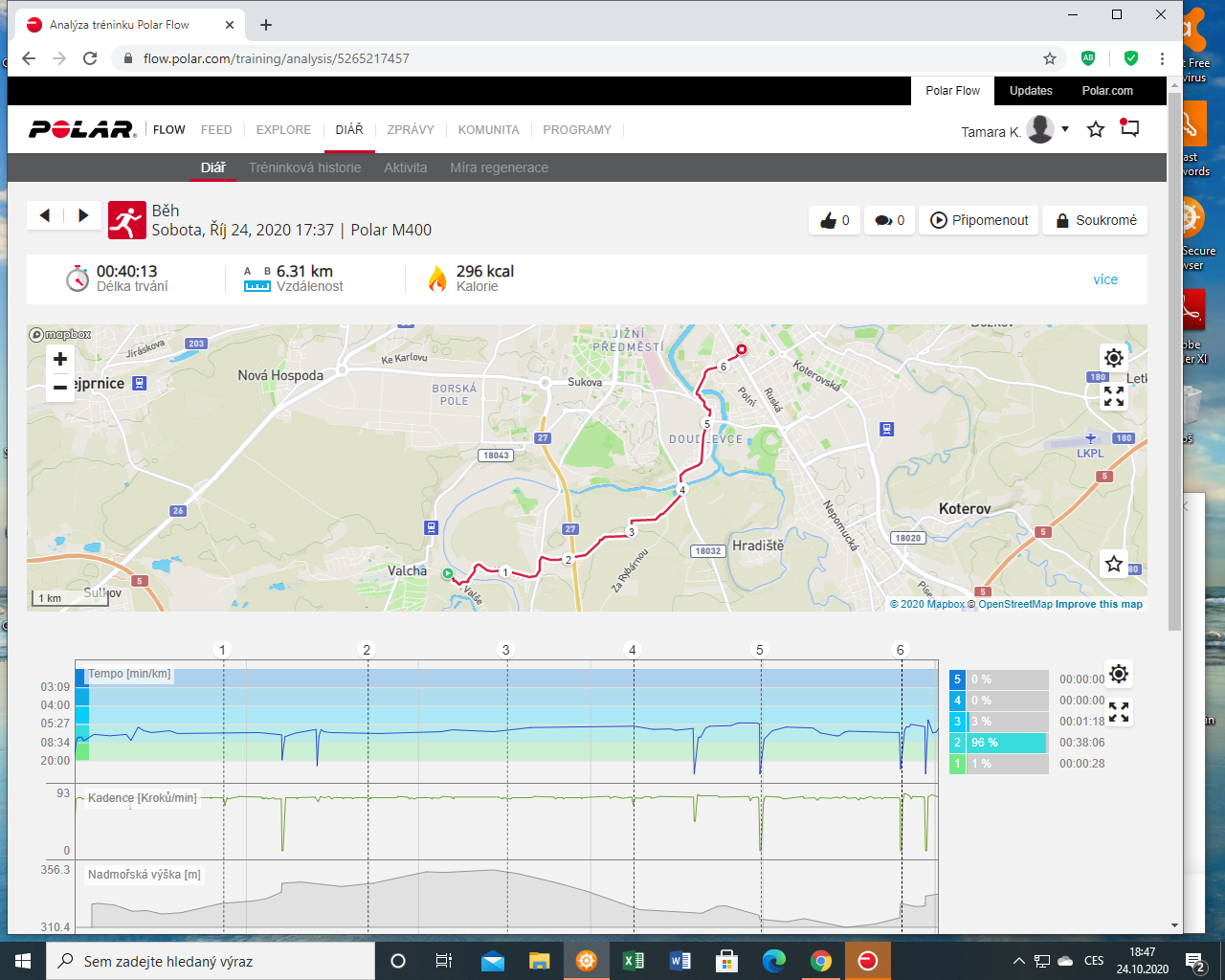1225x980 pixels.
Task: Click the Připomenout button
Action: point(979,220)
